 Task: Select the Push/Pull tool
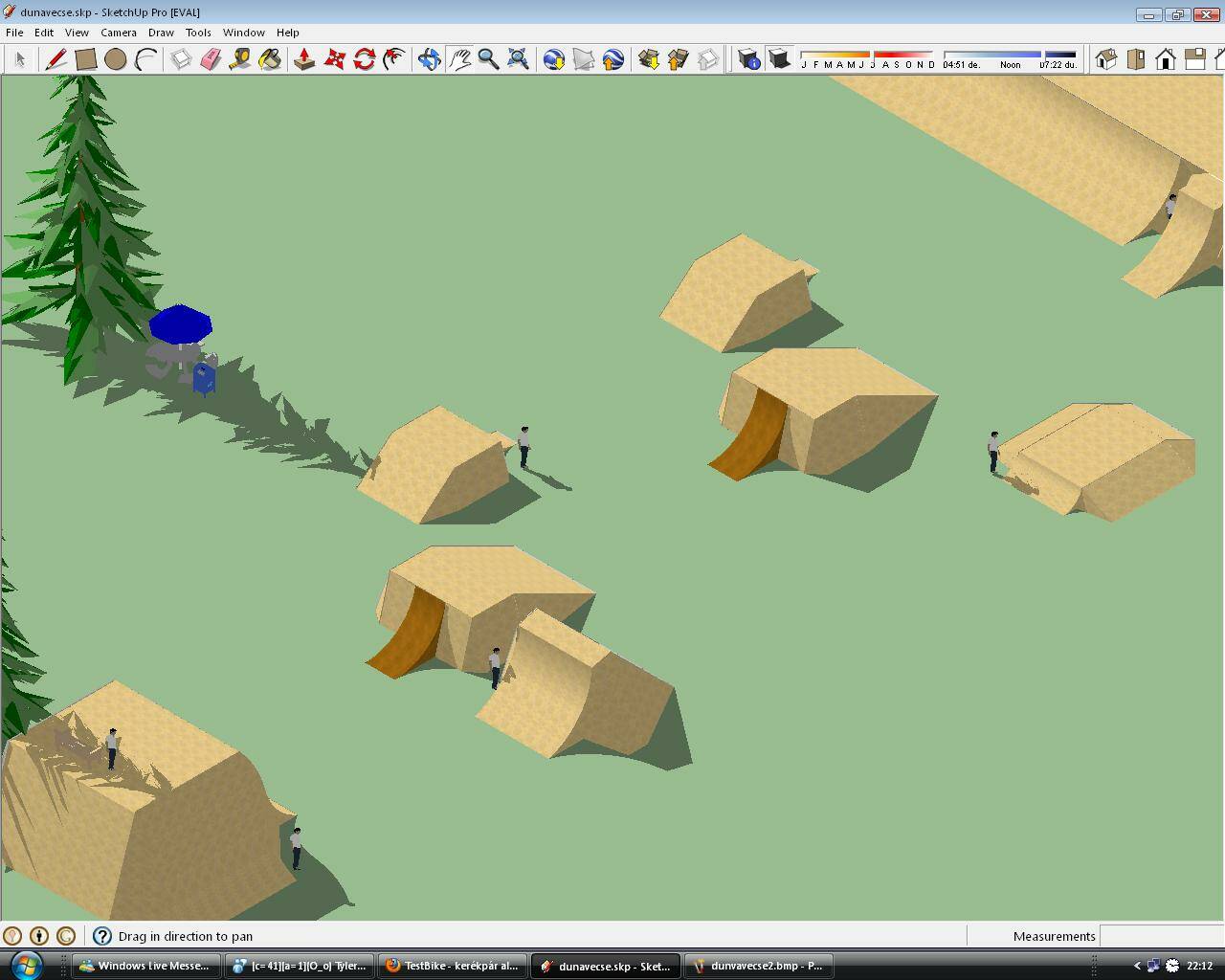304,59
